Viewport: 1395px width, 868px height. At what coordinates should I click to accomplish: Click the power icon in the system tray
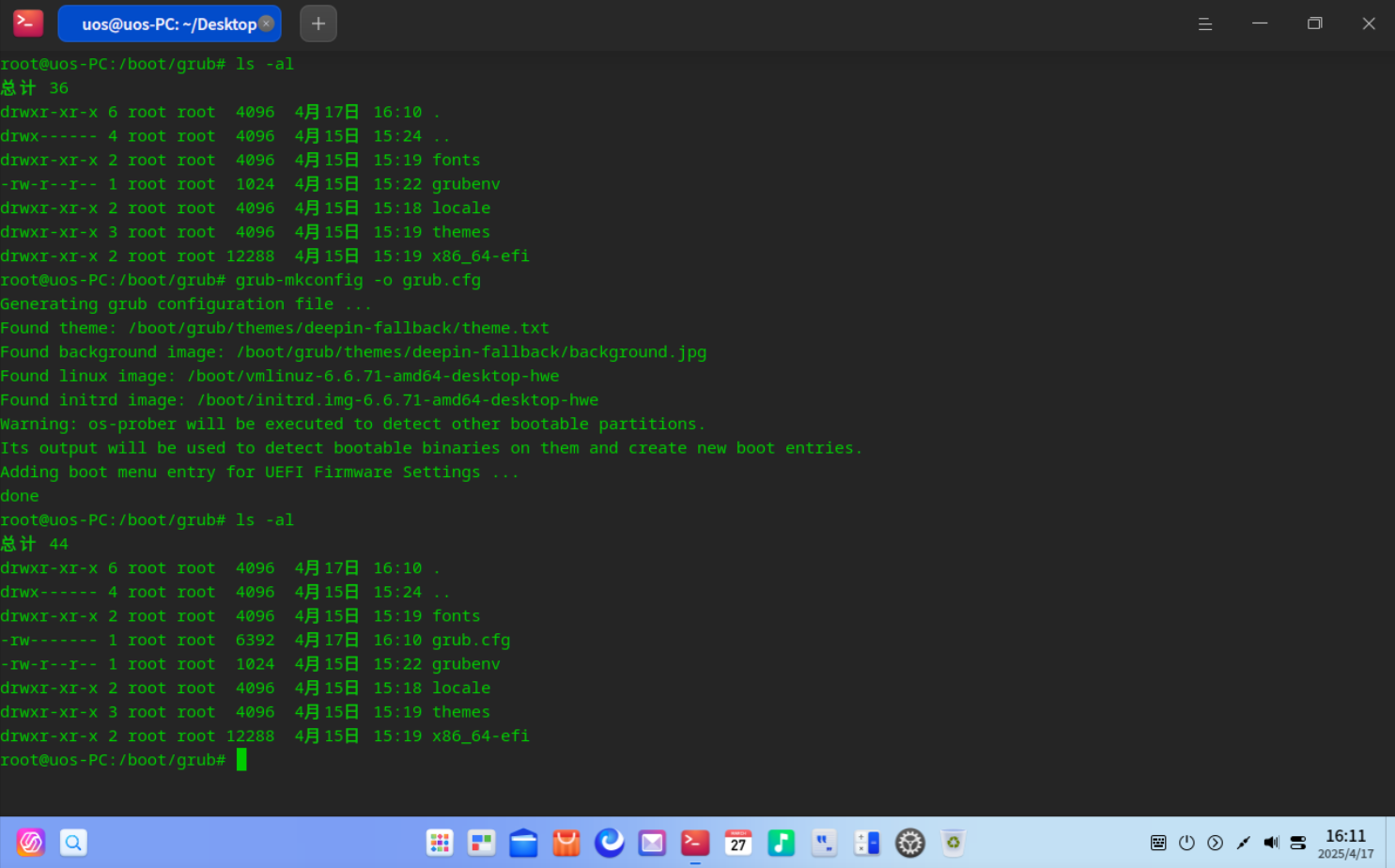tap(1186, 843)
